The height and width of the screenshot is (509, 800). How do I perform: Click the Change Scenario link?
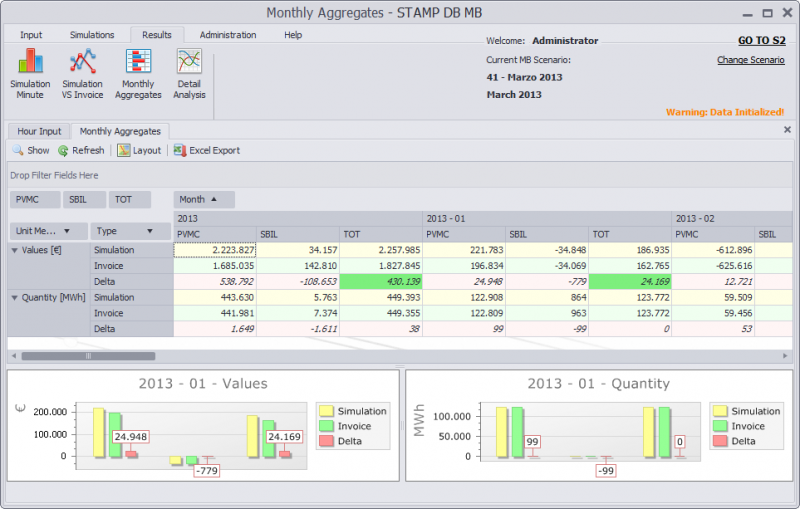[x=750, y=60]
